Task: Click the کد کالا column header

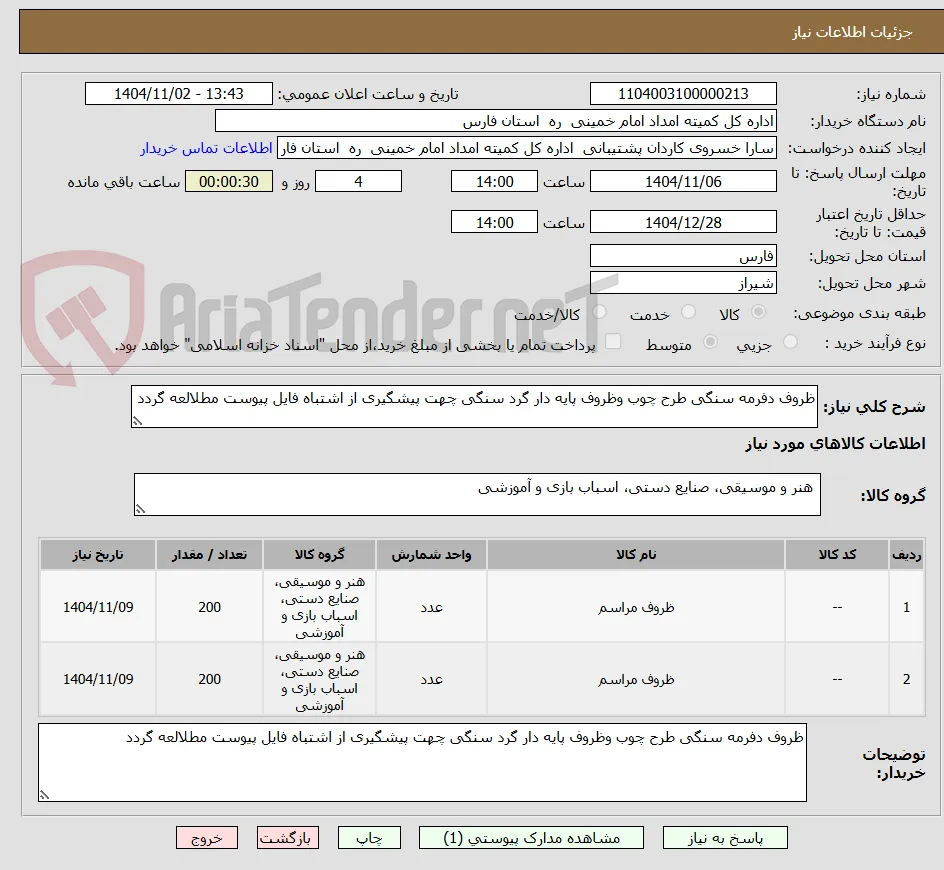Action: point(837,555)
